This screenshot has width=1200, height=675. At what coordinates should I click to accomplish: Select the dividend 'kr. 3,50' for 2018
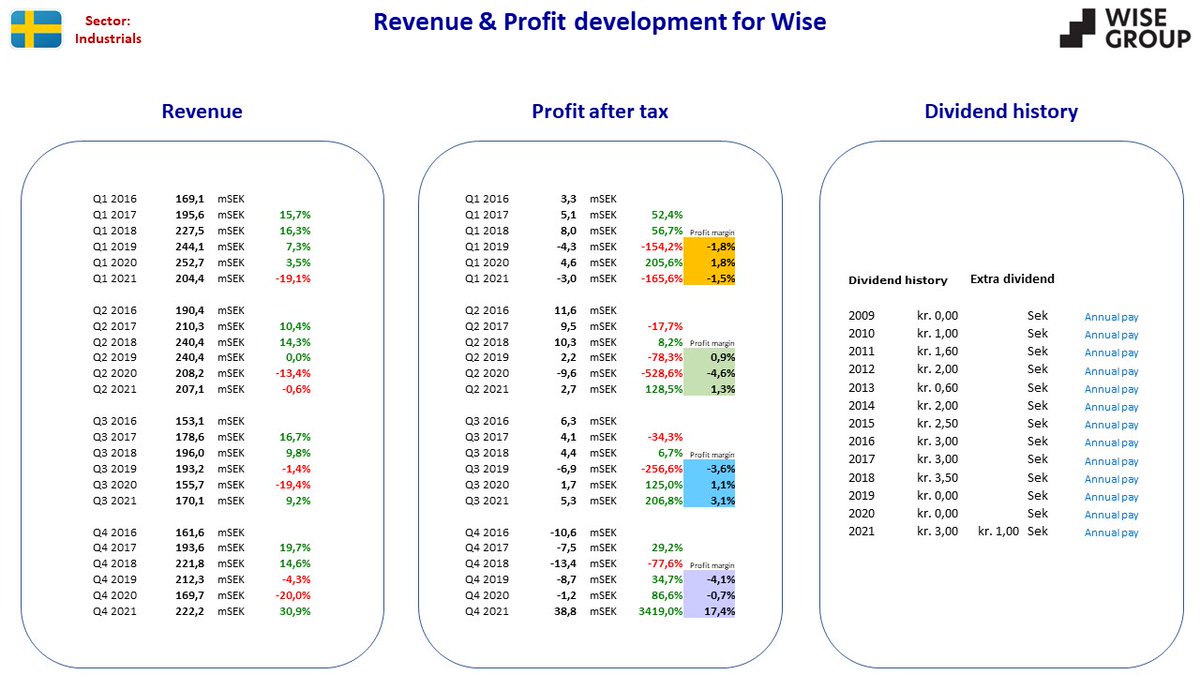click(x=937, y=478)
